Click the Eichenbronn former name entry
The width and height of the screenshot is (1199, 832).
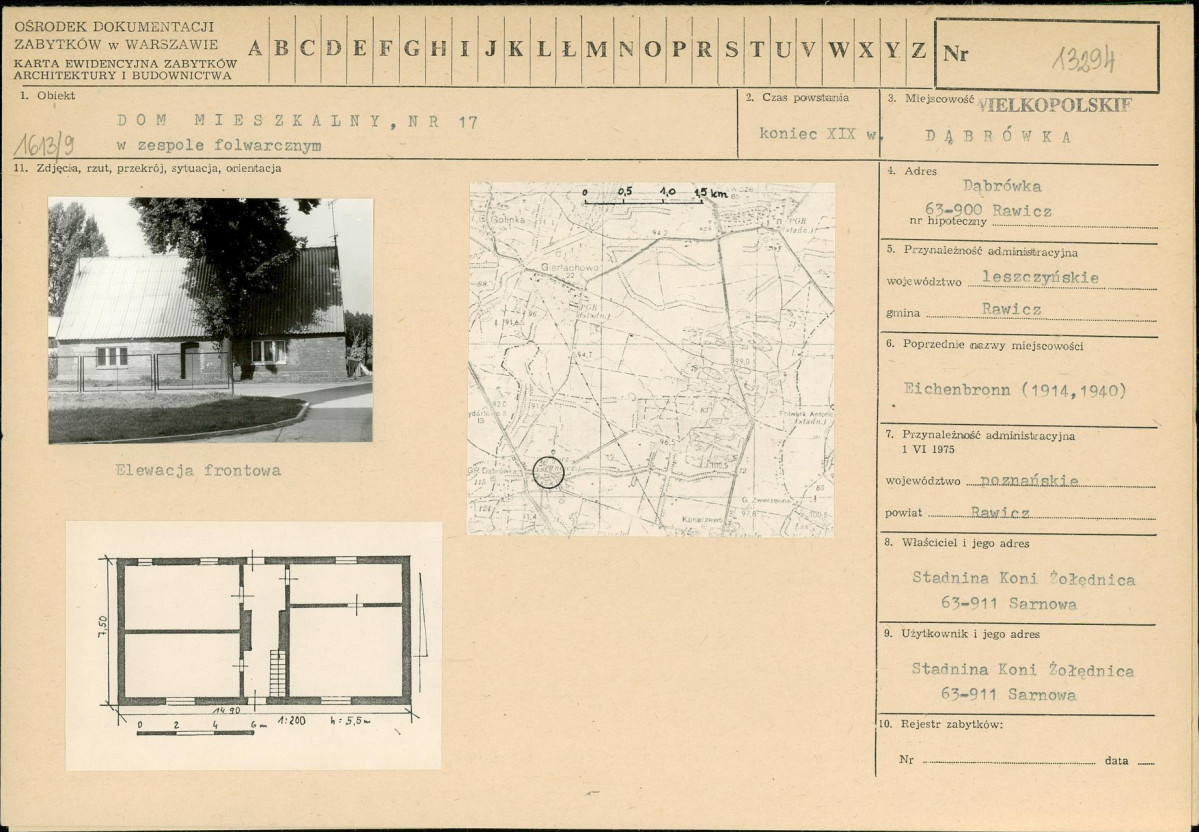coord(1015,390)
